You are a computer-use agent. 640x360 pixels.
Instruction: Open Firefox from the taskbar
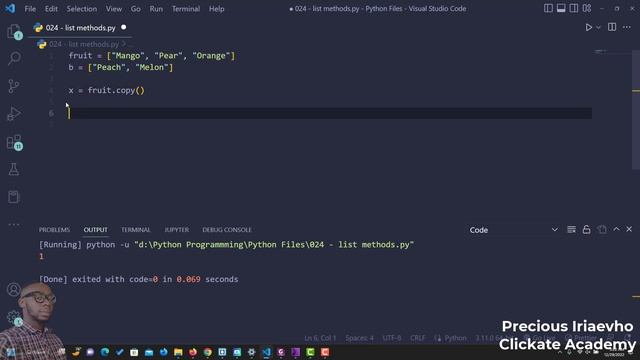tap(193, 352)
